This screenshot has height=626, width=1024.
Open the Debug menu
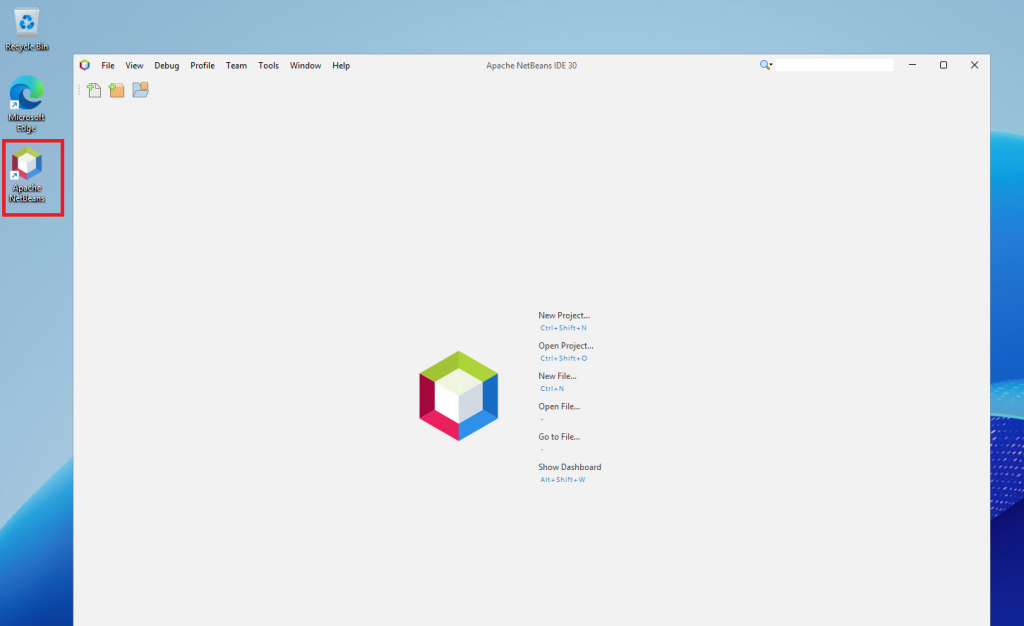pyautogui.click(x=167, y=65)
